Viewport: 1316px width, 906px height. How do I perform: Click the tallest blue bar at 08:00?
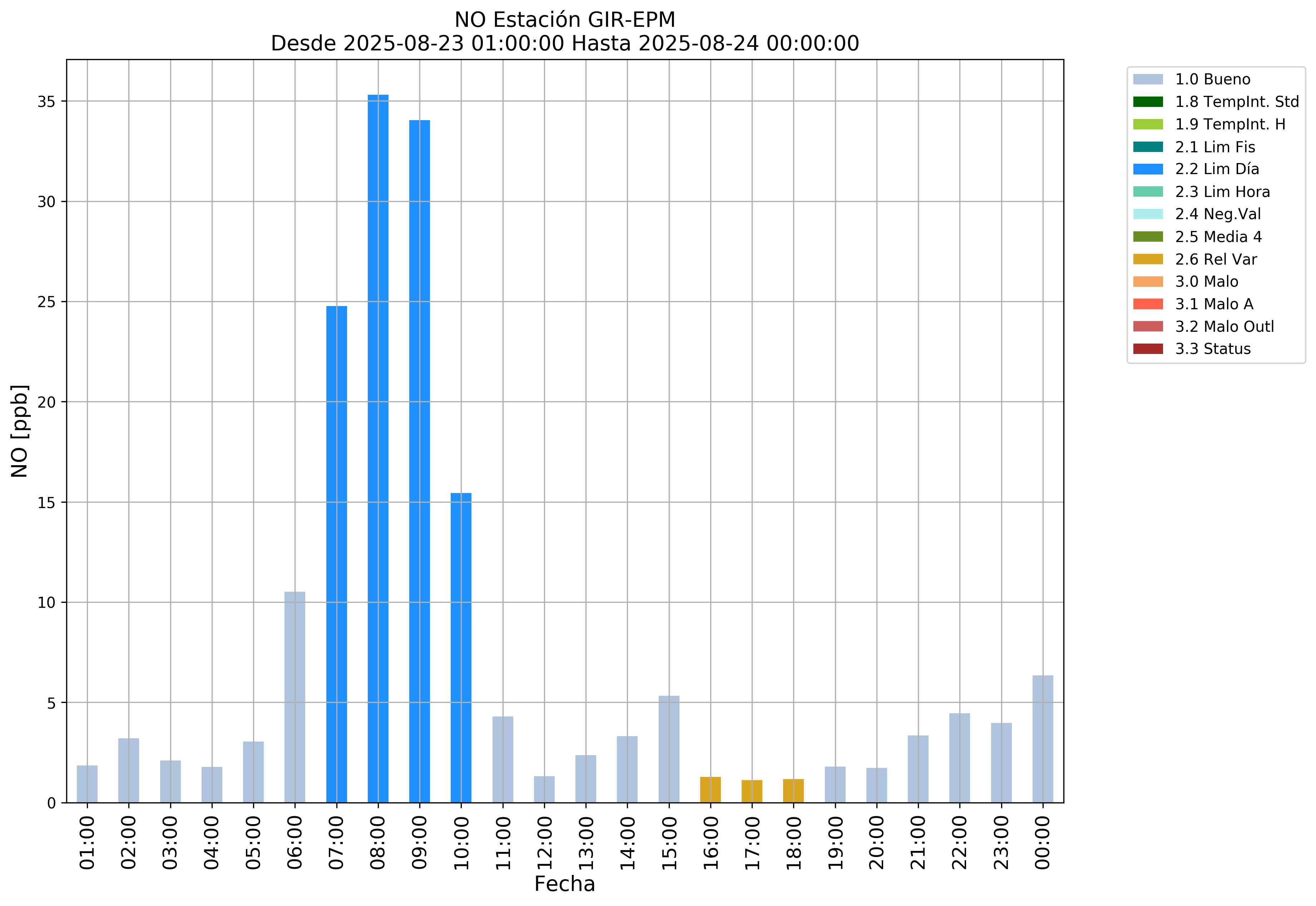pyautogui.click(x=378, y=448)
